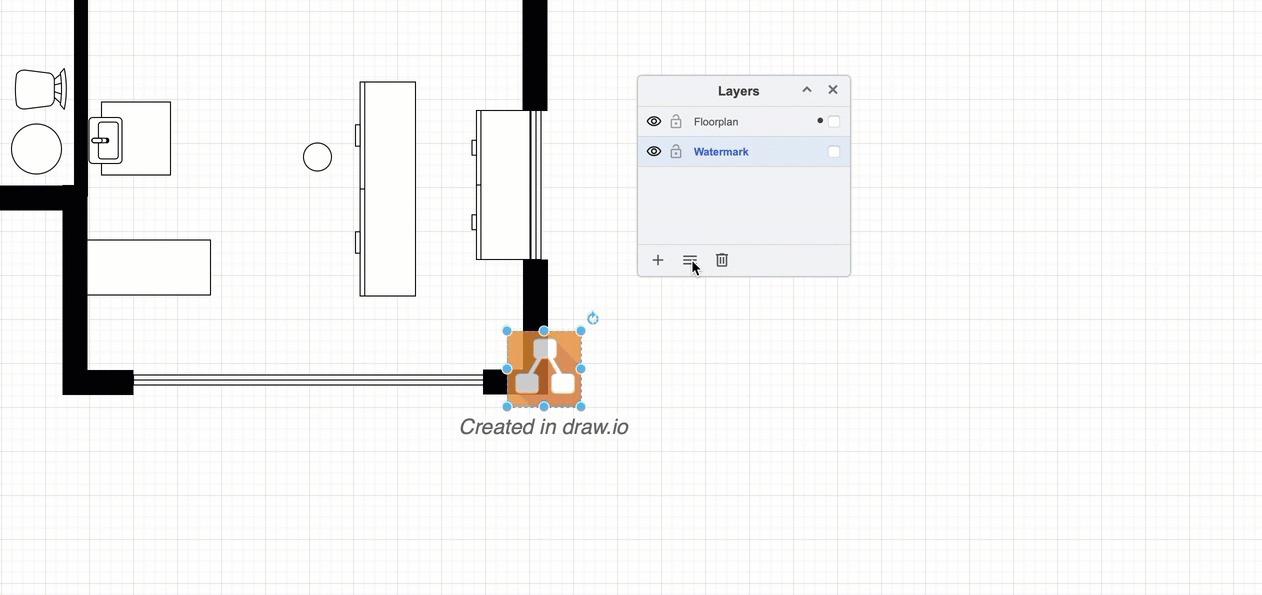Select the tall cabinet shape in the center
Viewport: 1262px width, 595px height.
pyautogui.click(x=387, y=188)
